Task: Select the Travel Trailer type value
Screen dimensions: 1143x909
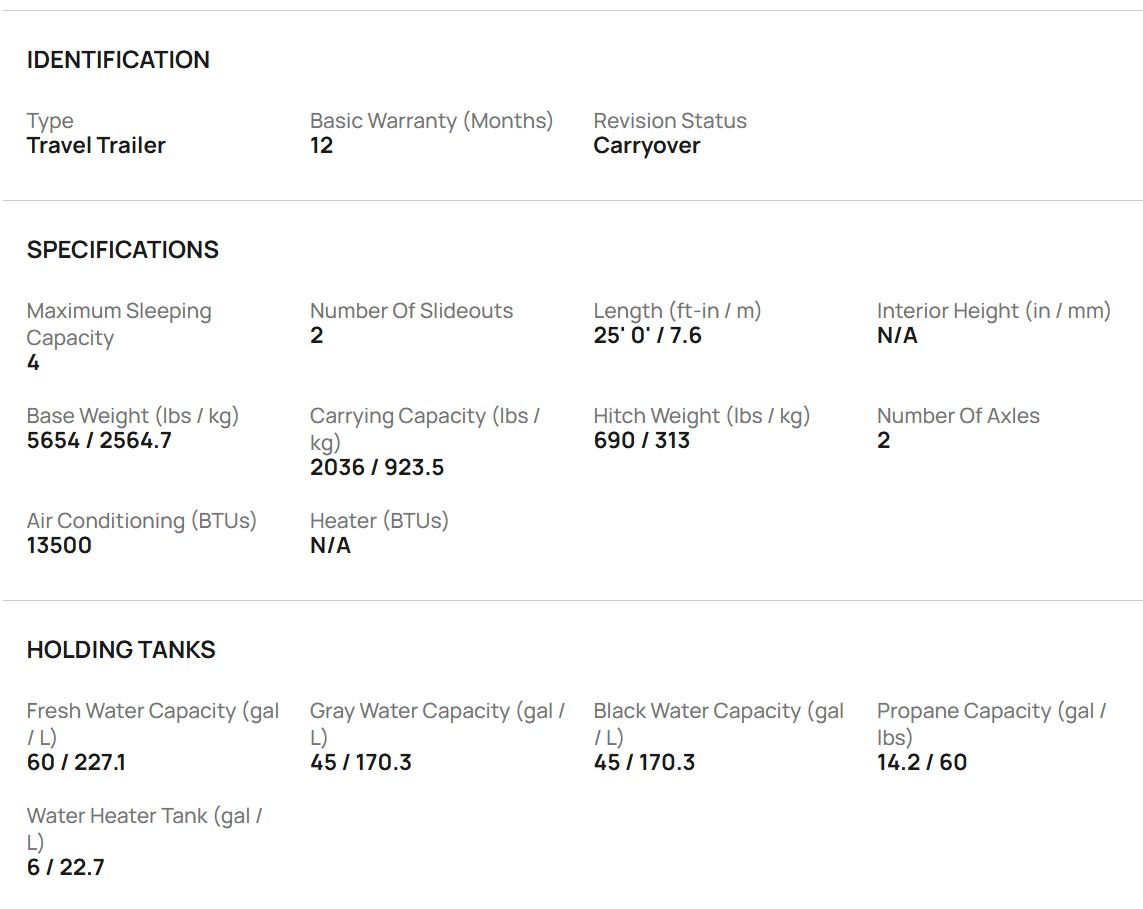Action: (x=96, y=146)
